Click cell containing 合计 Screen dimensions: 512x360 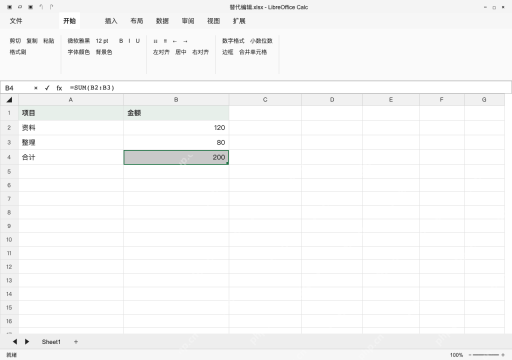71,157
